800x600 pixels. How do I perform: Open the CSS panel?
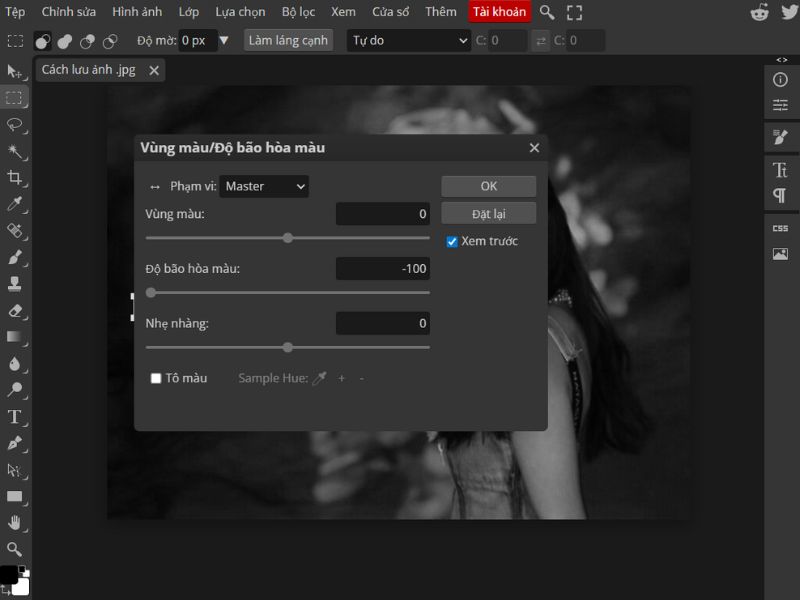pyautogui.click(x=780, y=228)
